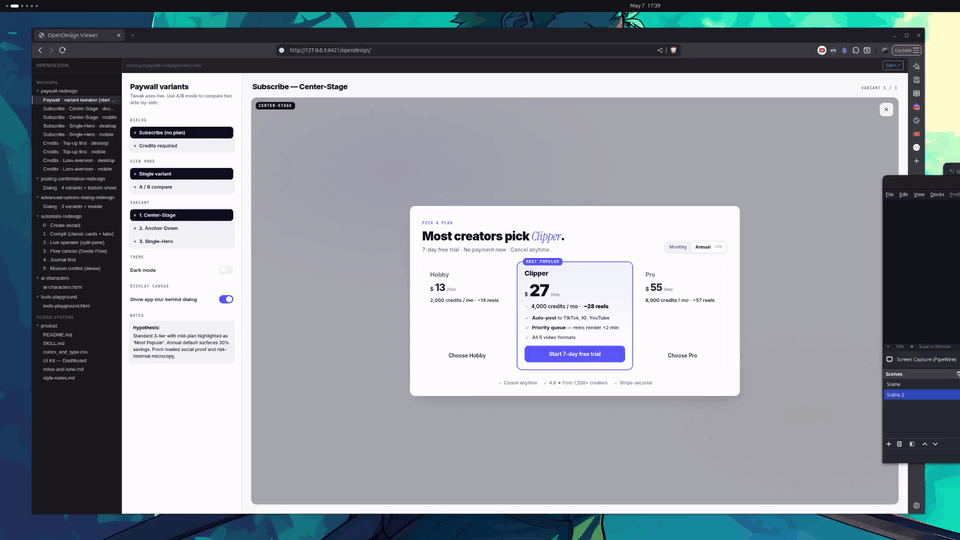This screenshot has width=960, height=540.
Task: Click OBS preview zoom-in plus icon
Action: point(912,347)
